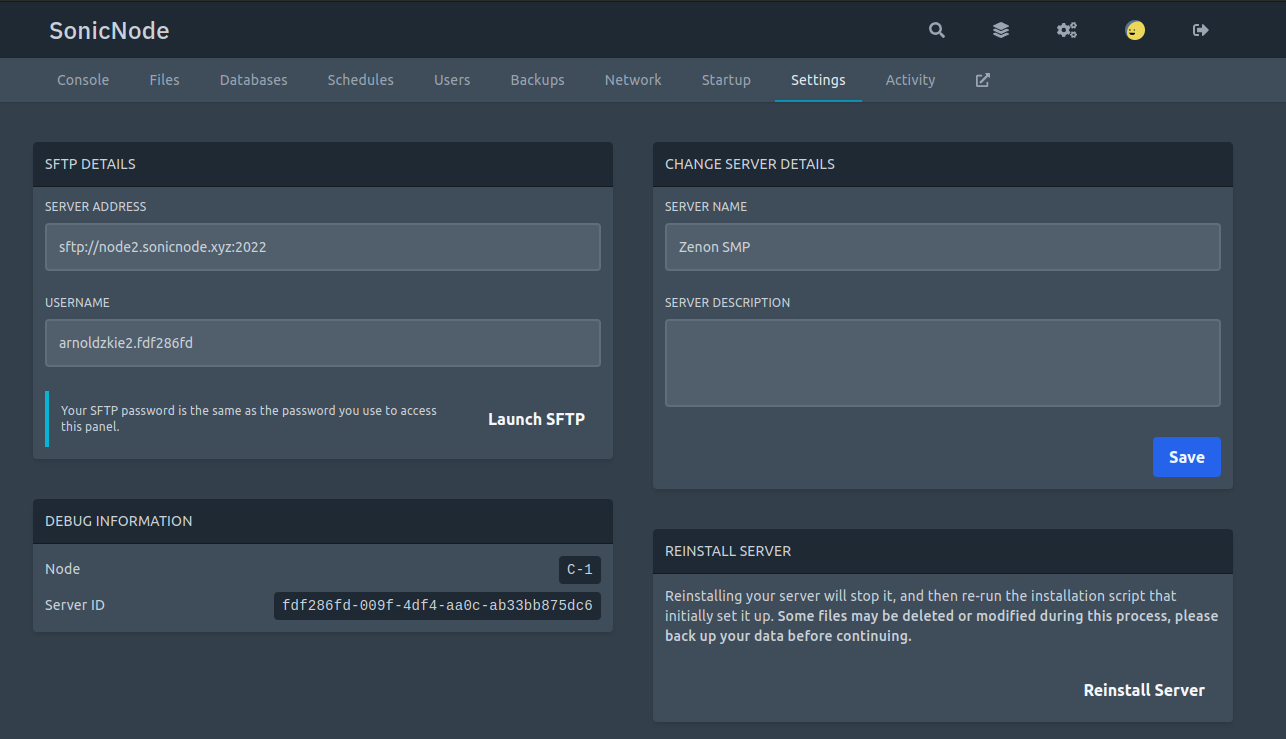
Task: Click the CHANGE SERVER DETAILS heading
Action: point(750,164)
